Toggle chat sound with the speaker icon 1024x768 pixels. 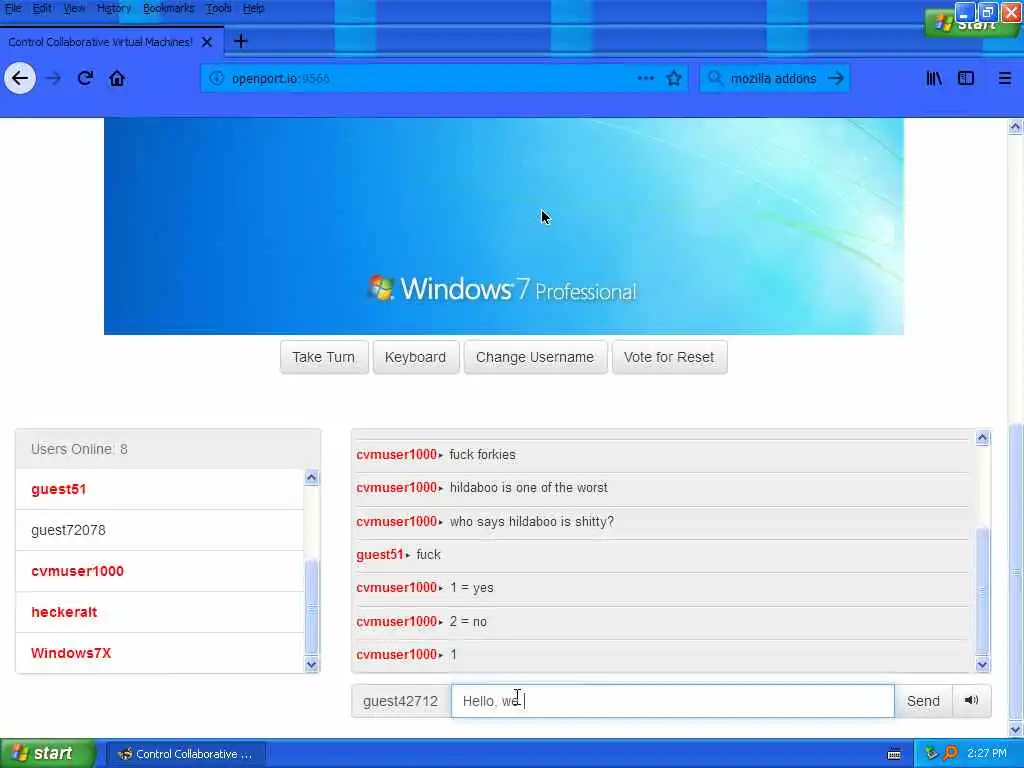click(x=971, y=700)
